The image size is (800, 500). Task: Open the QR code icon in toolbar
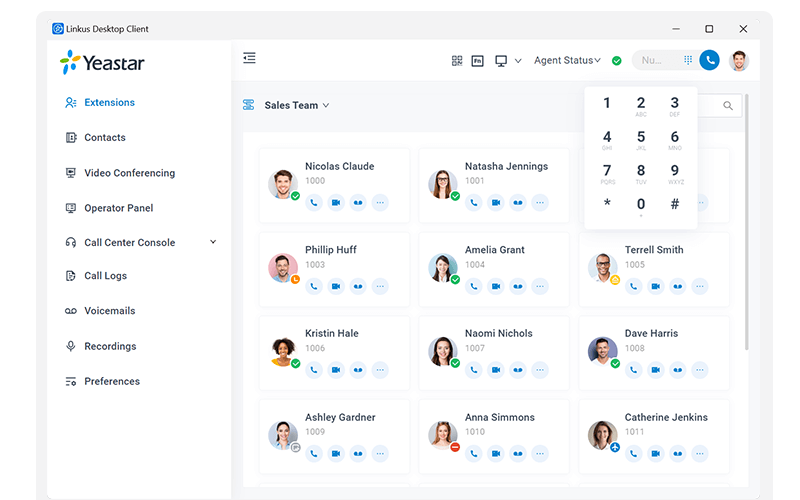[457, 61]
